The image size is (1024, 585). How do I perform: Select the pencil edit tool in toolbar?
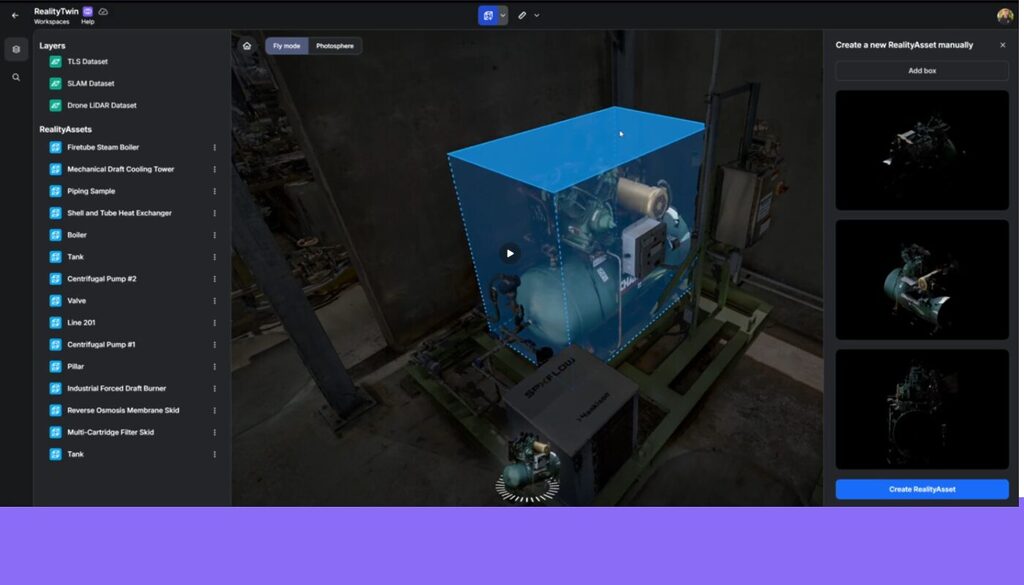521,15
